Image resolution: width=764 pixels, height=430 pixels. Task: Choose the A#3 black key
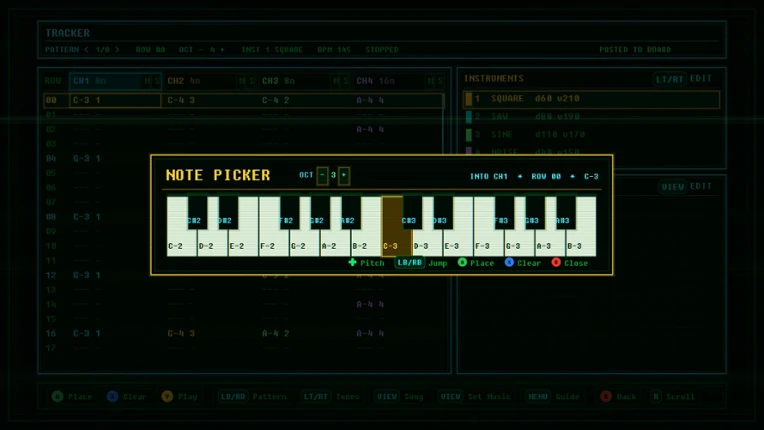pyautogui.click(x=566, y=212)
